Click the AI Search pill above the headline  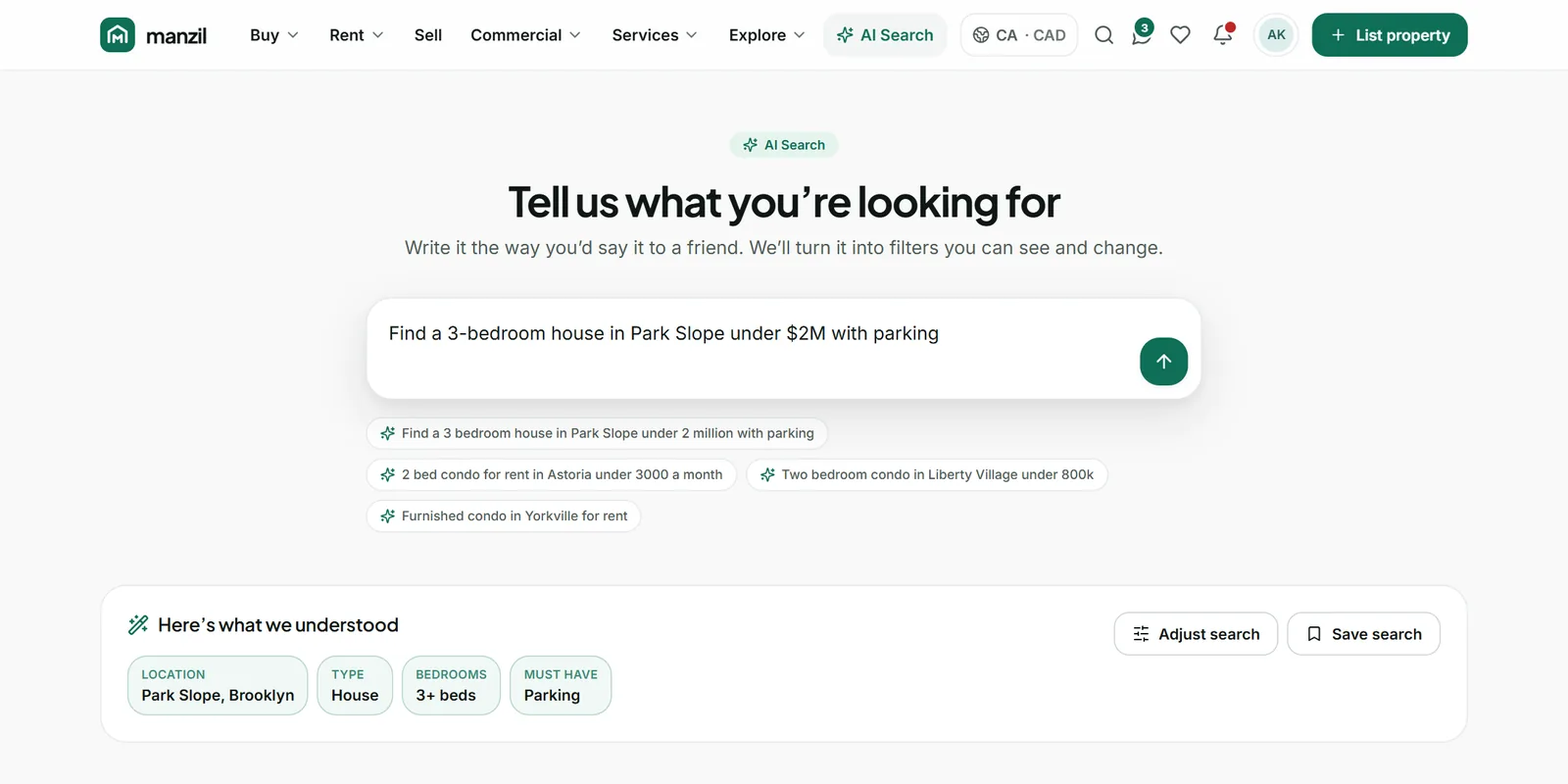784,145
